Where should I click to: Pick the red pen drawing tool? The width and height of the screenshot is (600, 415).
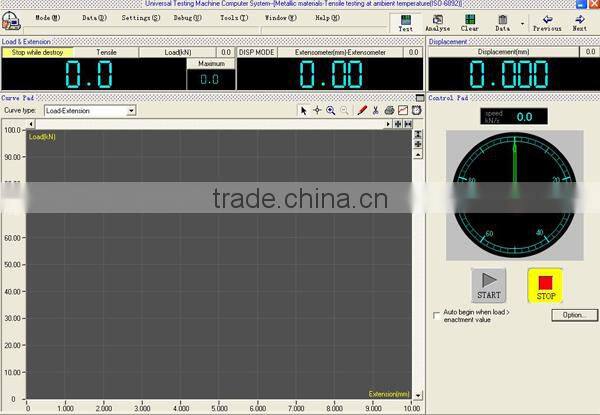pos(362,110)
